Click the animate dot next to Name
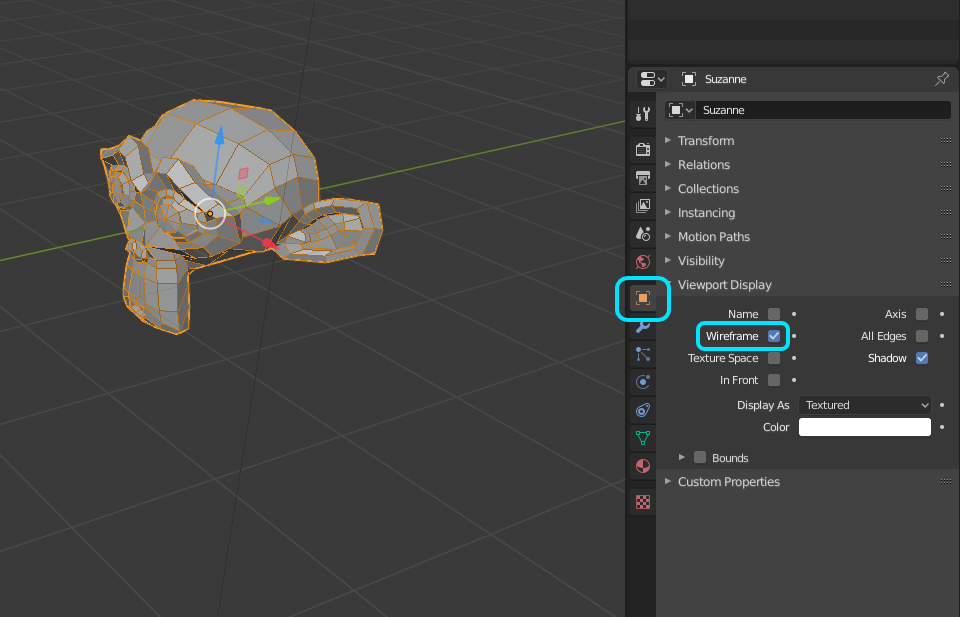This screenshot has height=617, width=960. [794, 314]
